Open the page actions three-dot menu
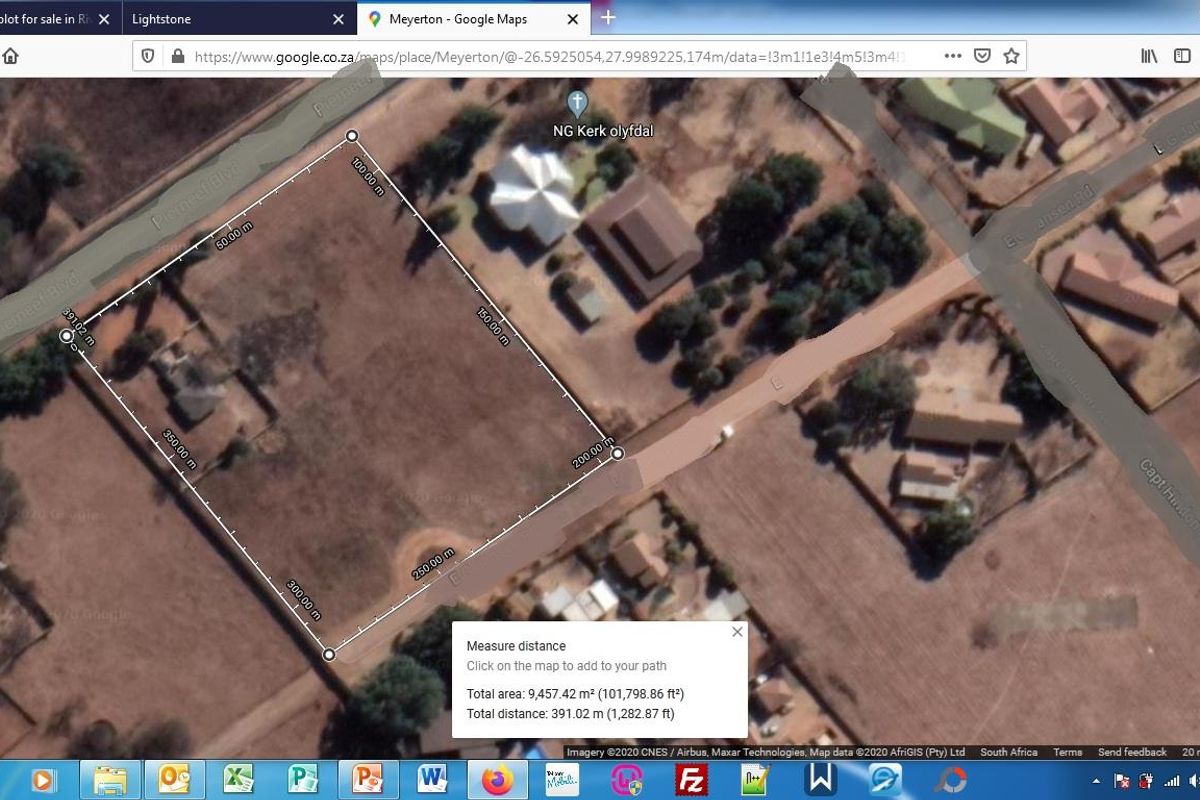Viewport: 1200px width, 800px height. (x=952, y=56)
